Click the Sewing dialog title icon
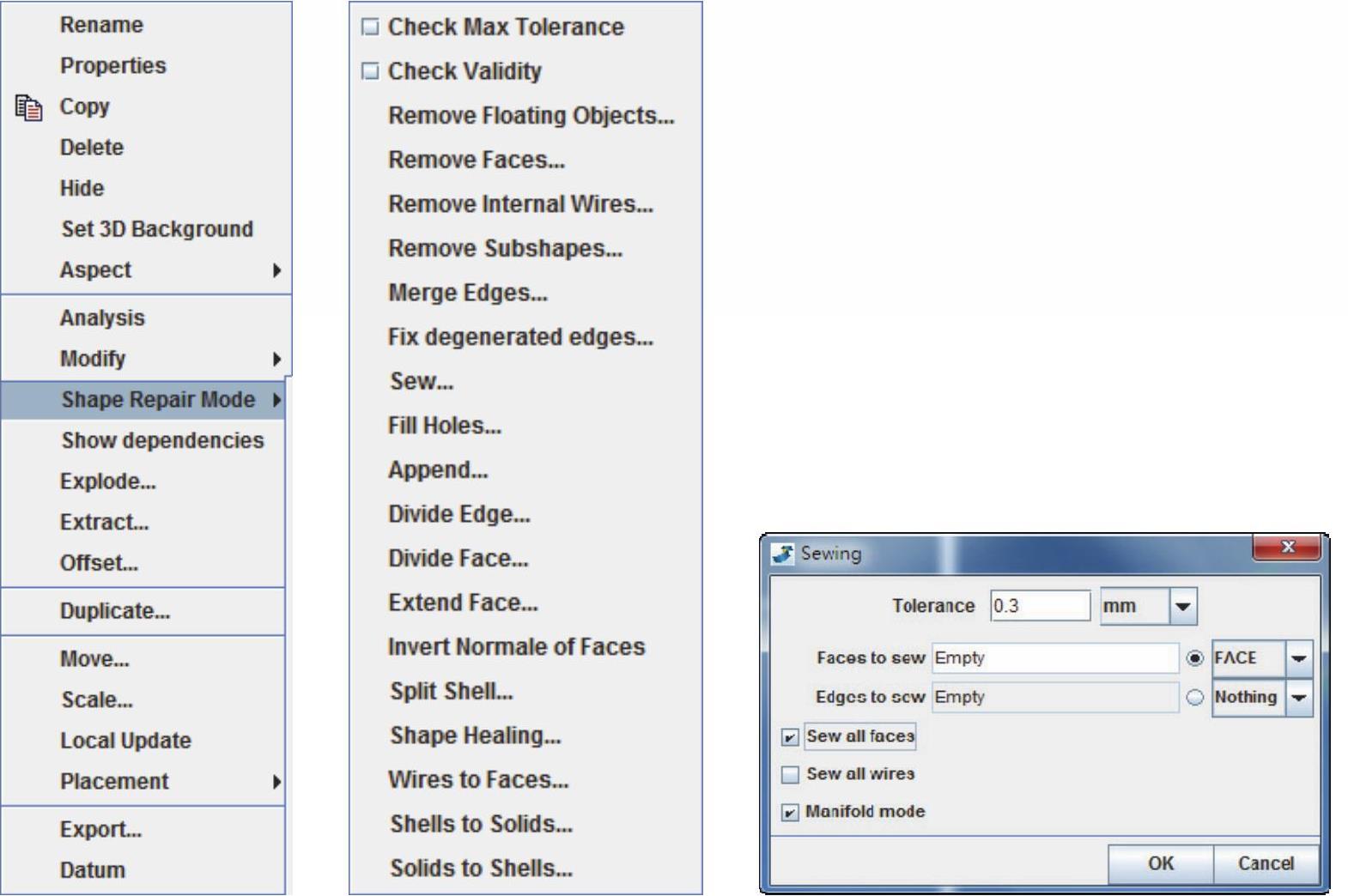 (x=782, y=554)
